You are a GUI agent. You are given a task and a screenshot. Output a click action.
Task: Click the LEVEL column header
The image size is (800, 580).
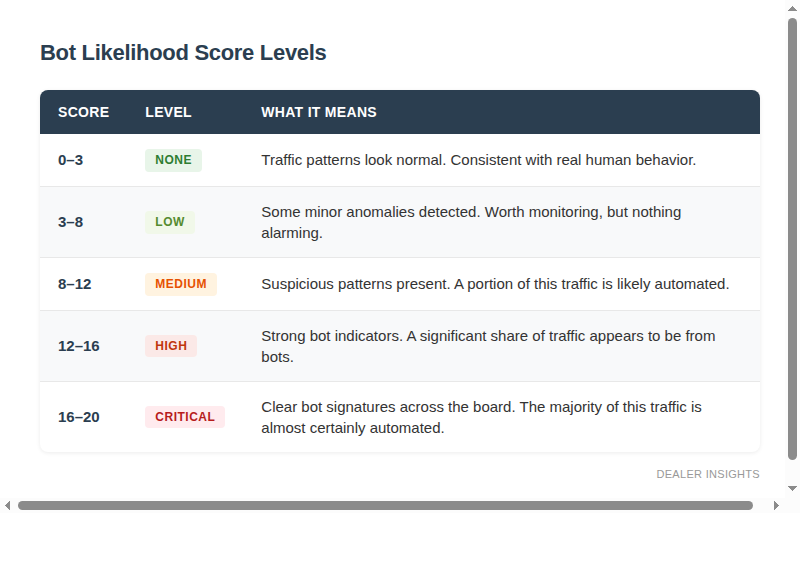(168, 112)
